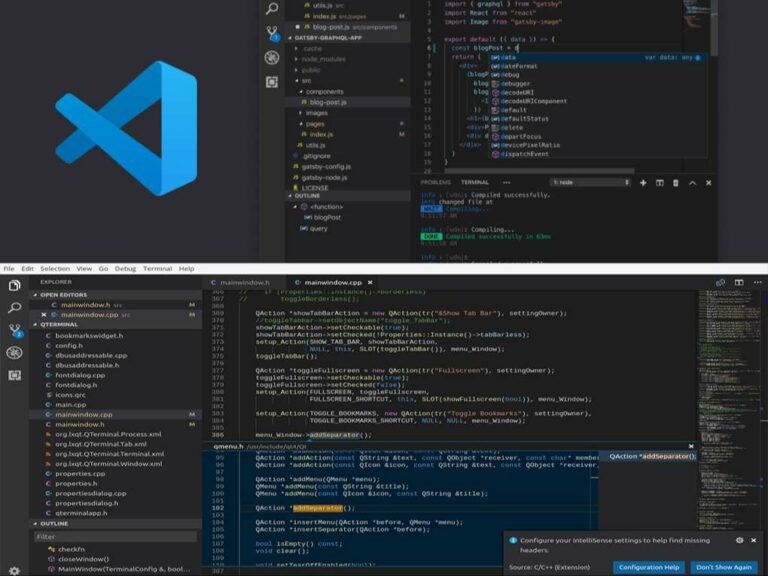
Task: Open the View menu
Action: 84,268
